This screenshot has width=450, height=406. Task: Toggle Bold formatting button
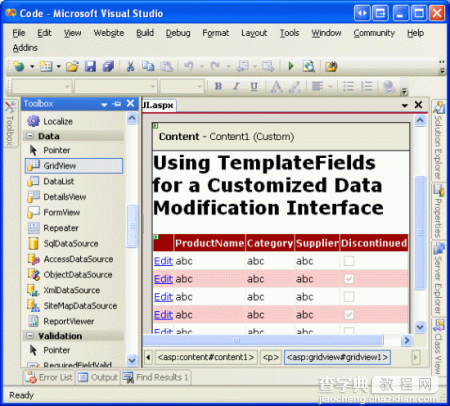(218, 86)
